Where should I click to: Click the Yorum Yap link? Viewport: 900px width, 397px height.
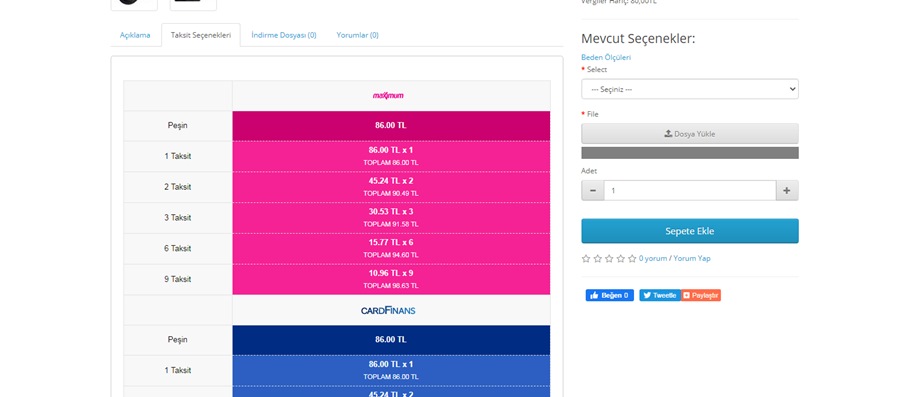tap(692, 259)
